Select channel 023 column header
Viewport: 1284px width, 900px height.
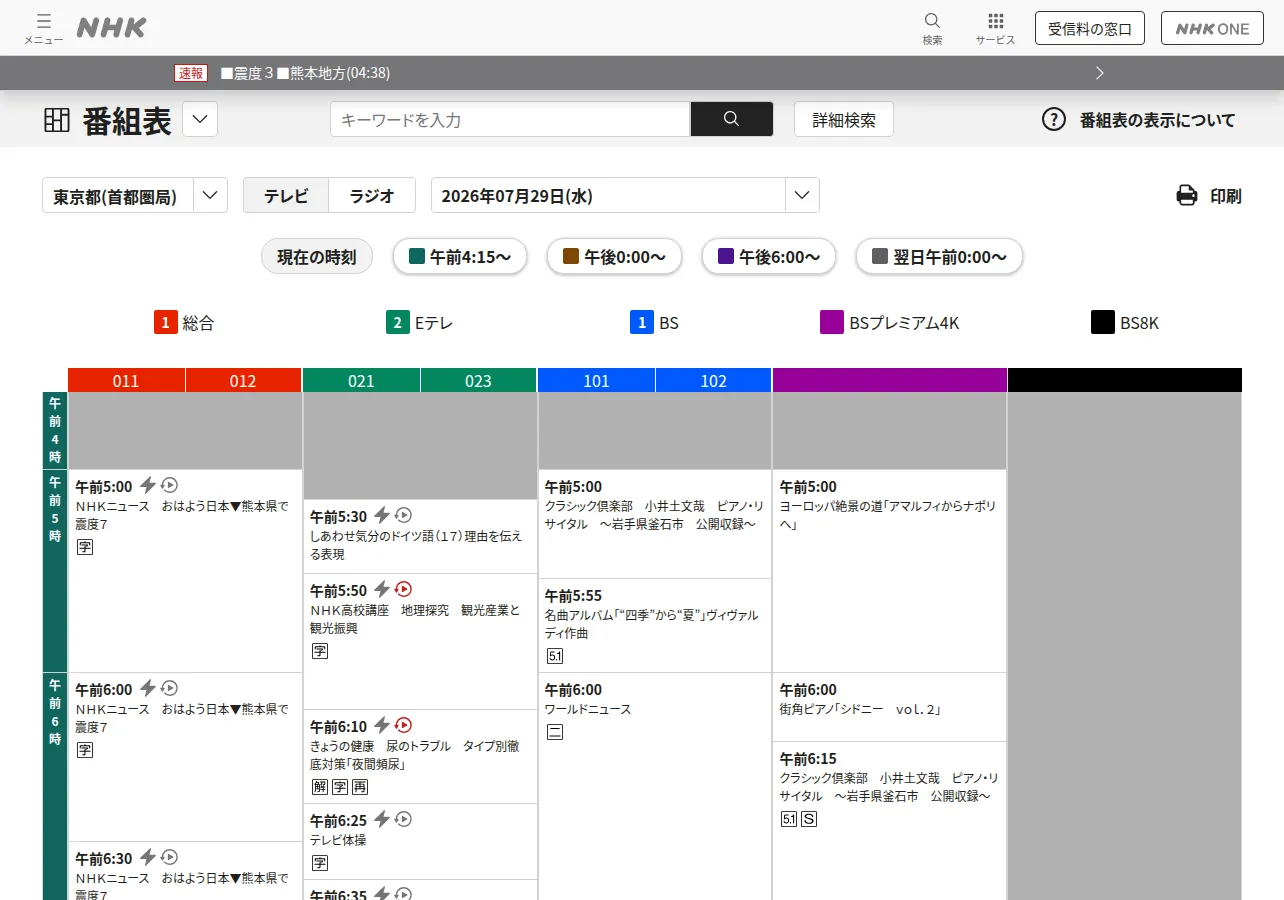pos(478,380)
